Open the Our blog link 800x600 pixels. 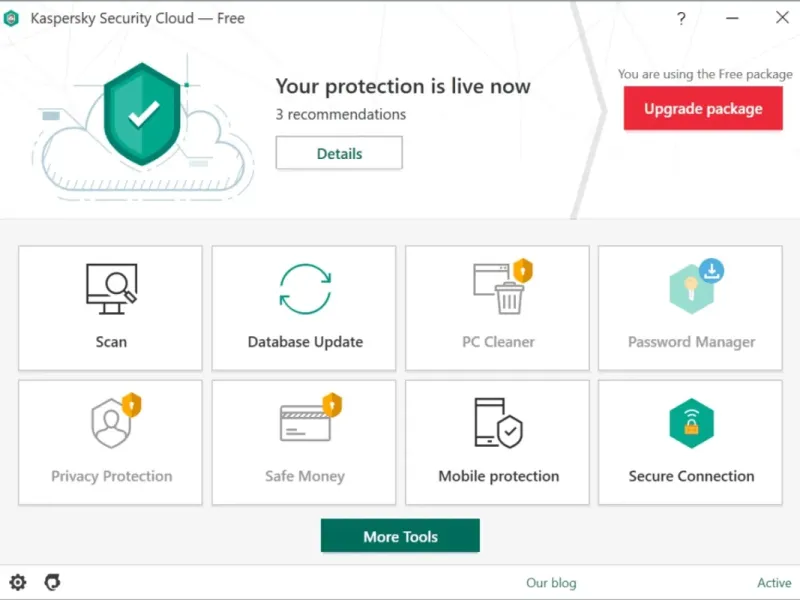click(x=551, y=583)
